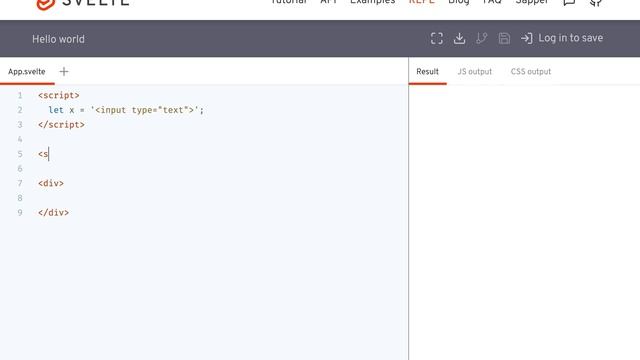Click the <div> opening tag line
Image resolution: width=640 pixels, height=360 pixels.
(51, 183)
